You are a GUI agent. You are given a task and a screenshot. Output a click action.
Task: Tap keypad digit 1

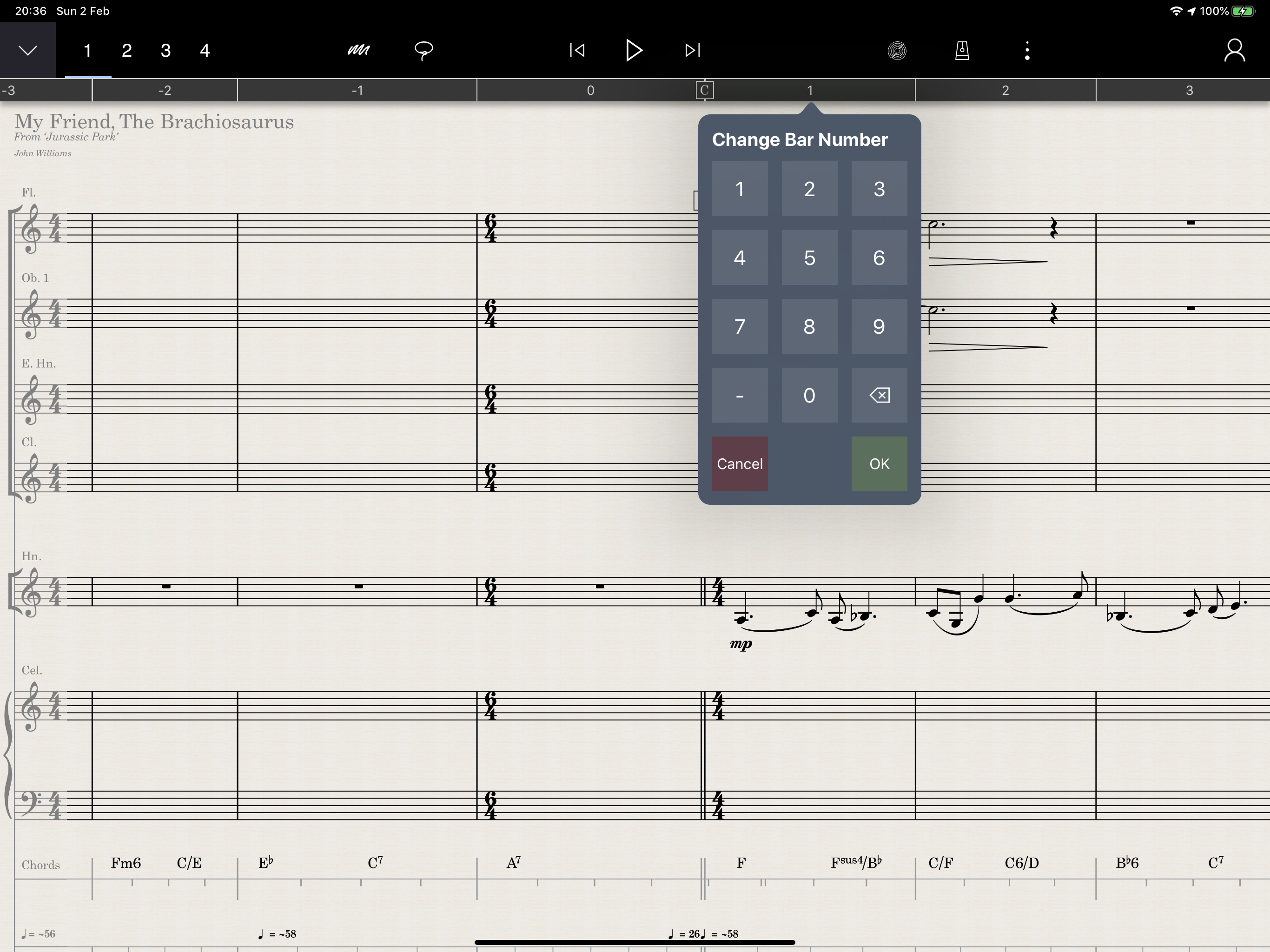pyautogui.click(x=740, y=189)
